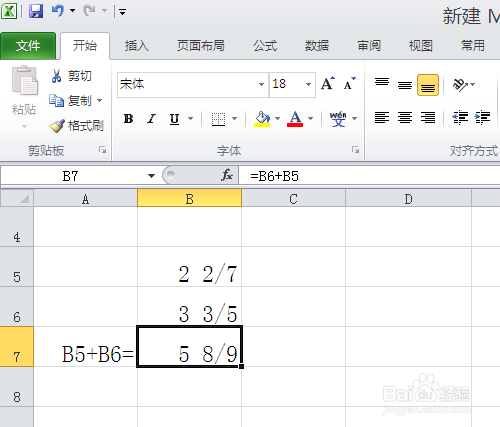Open the undo history dropdown arrow
The image size is (500, 427).
72,11
